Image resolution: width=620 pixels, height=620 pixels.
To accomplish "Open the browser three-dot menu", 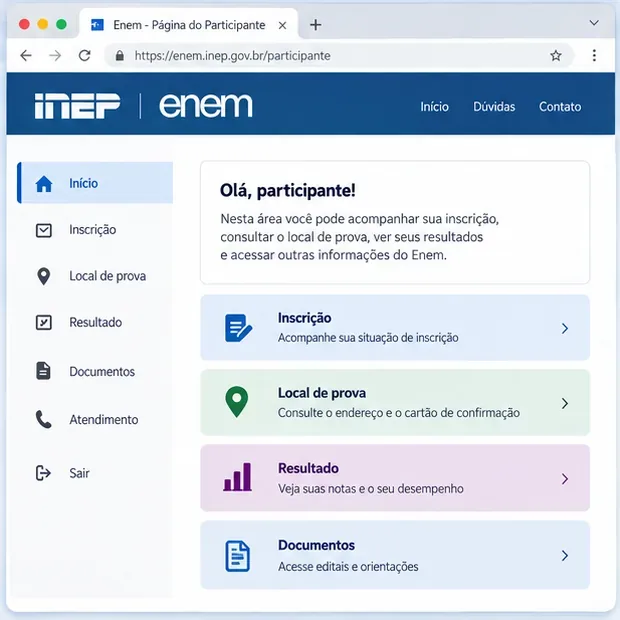I will [594, 55].
